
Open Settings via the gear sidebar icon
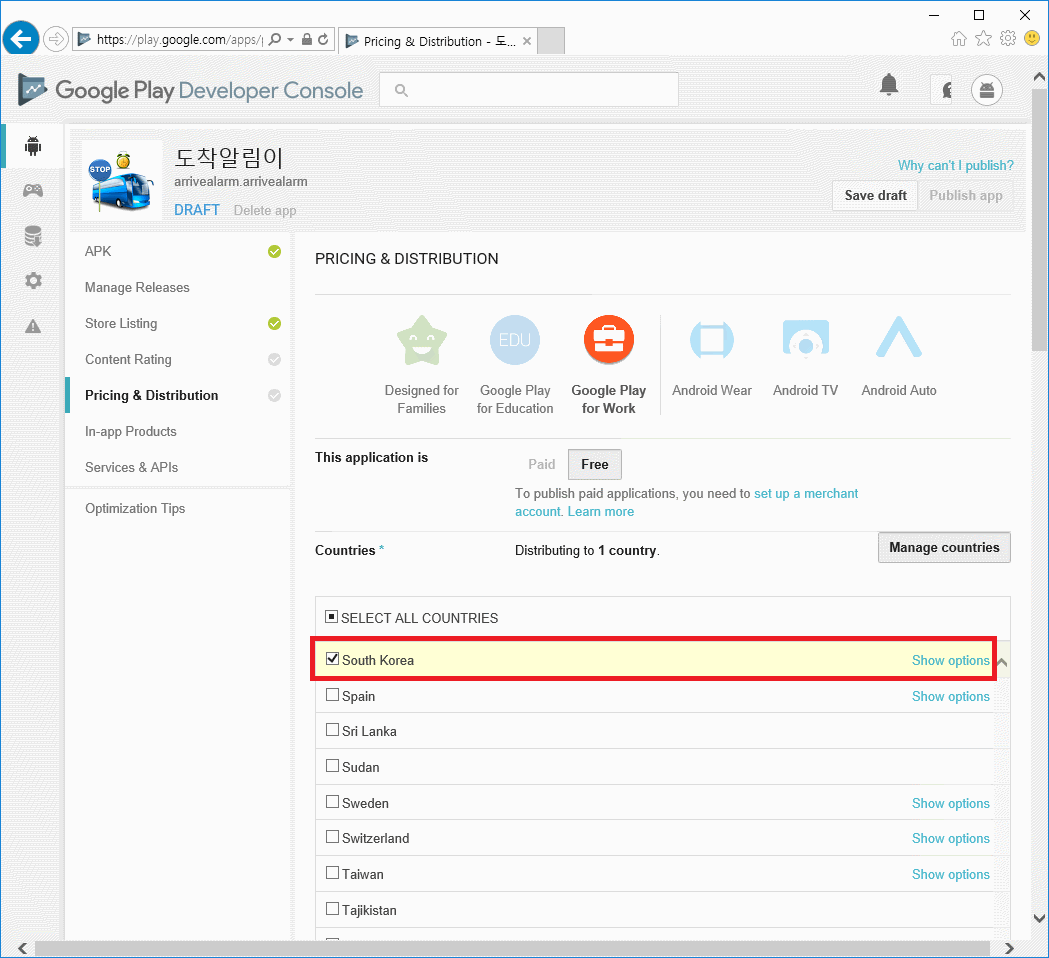click(32, 281)
